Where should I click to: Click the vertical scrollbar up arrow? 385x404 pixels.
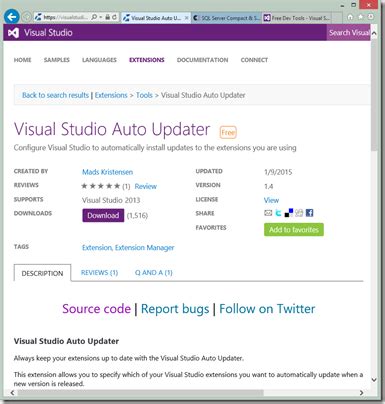374,33
